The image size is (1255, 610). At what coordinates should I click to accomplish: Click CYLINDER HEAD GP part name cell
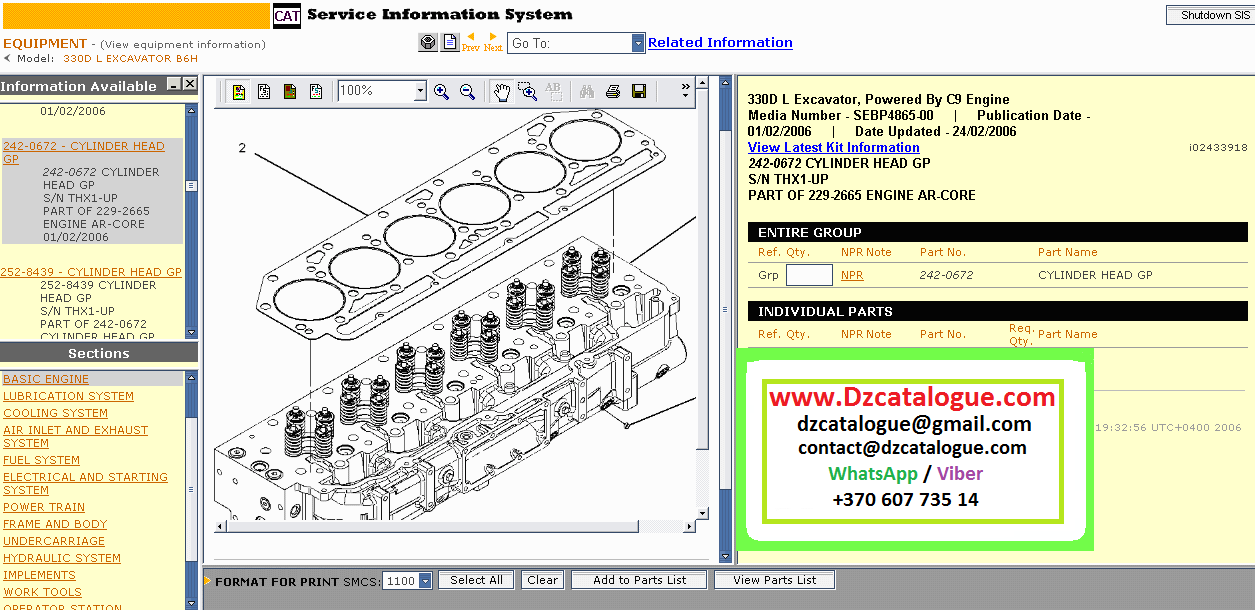(1095, 275)
